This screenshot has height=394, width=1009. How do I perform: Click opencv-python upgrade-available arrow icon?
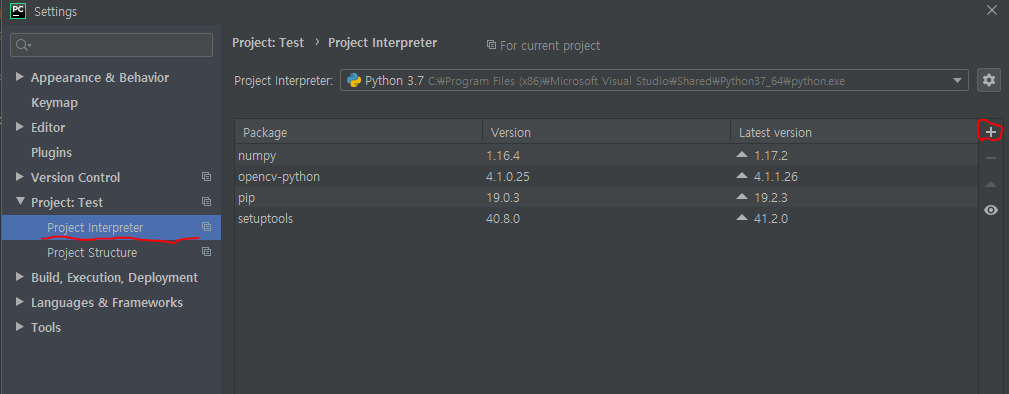(742, 176)
